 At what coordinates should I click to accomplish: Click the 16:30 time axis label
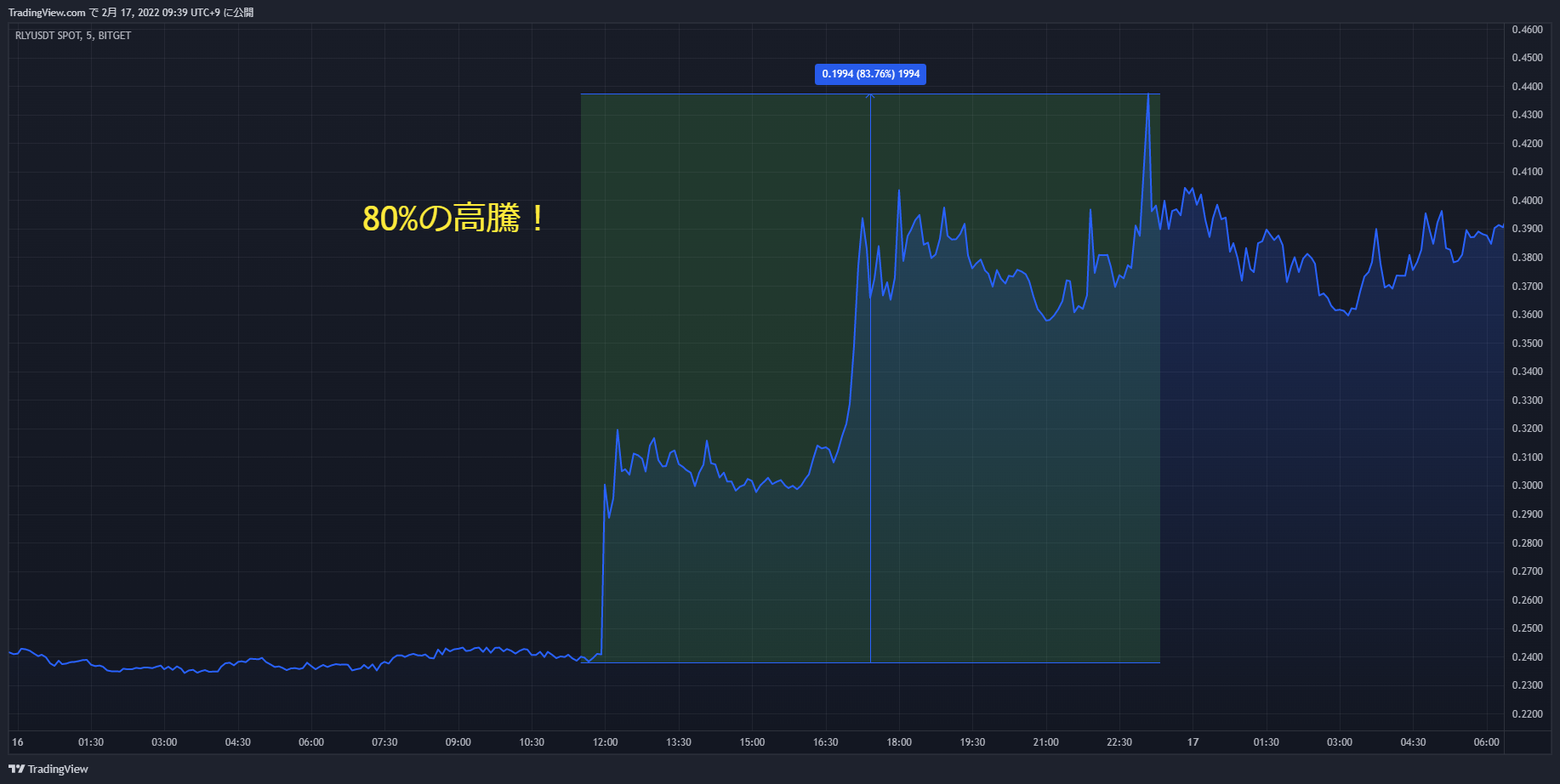coord(825,742)
